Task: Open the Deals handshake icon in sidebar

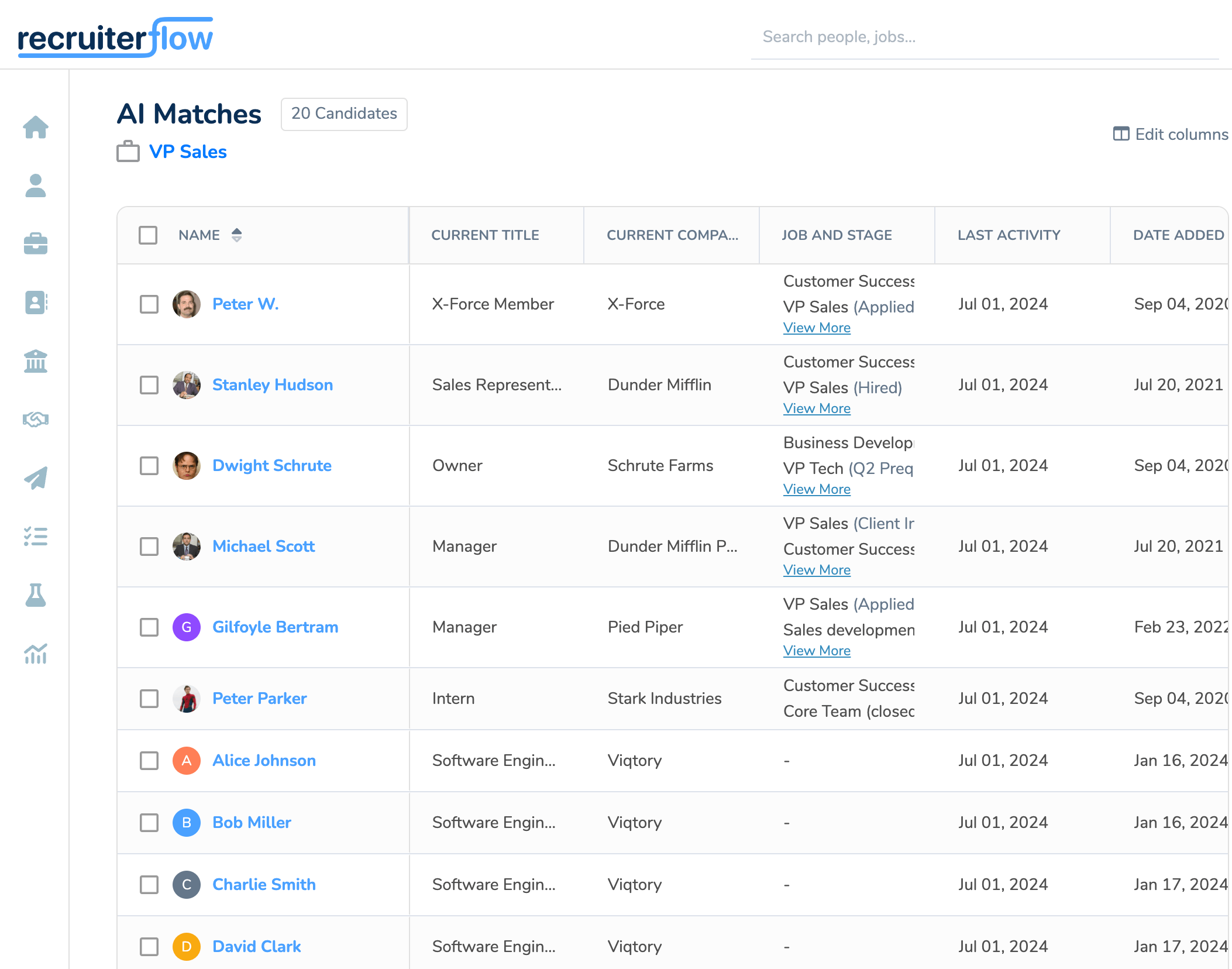Action: coord(36,419)
